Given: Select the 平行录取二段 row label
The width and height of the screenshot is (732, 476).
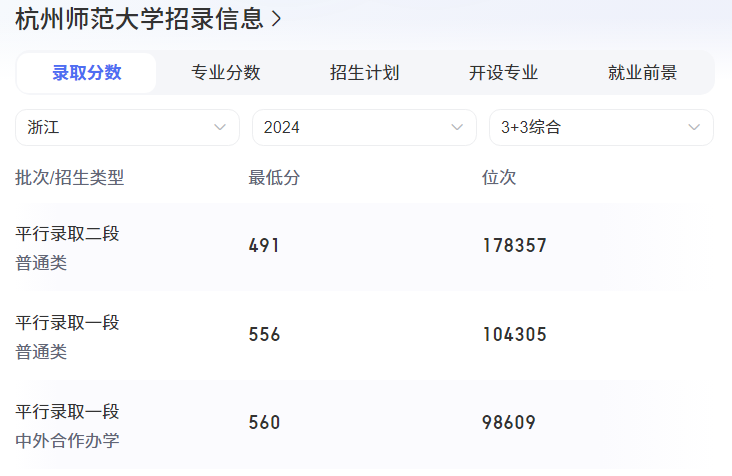Looking at the screenshot, I should click(67, 234).
